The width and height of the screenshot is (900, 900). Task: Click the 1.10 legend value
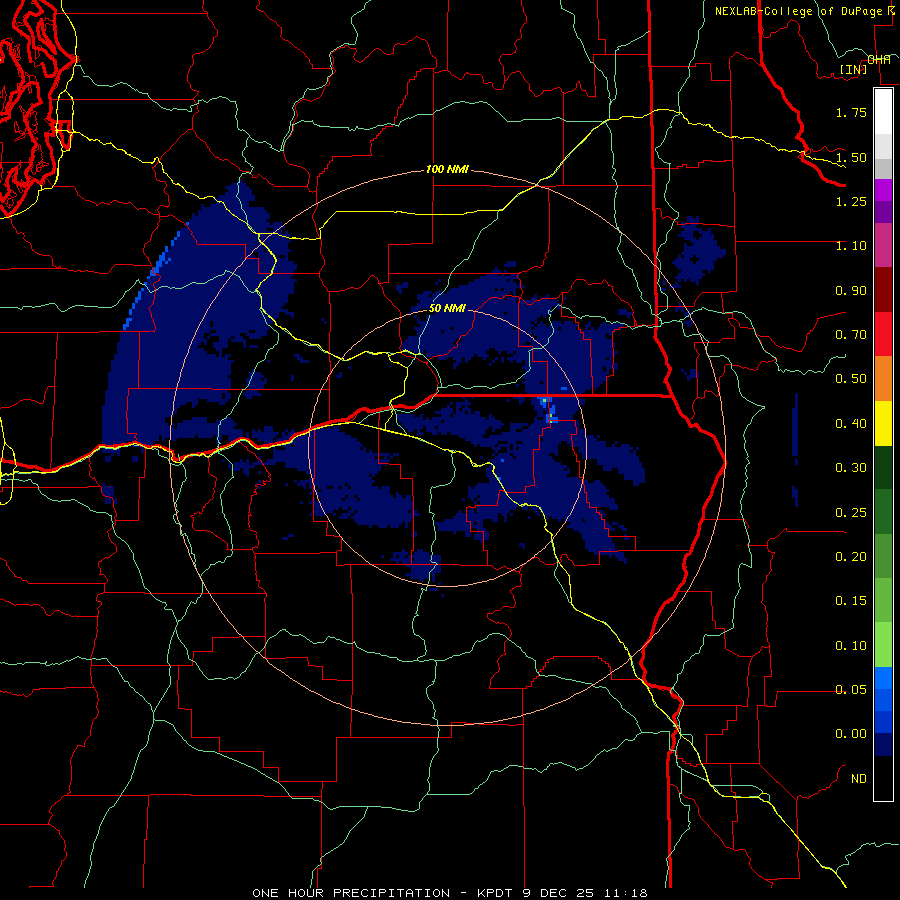coord(851,246)
